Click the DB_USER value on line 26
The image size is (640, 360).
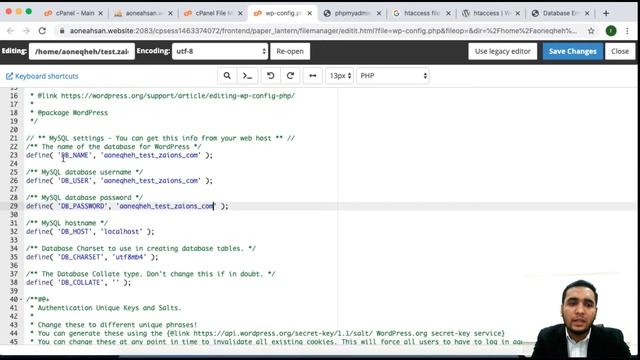(151, 180)
